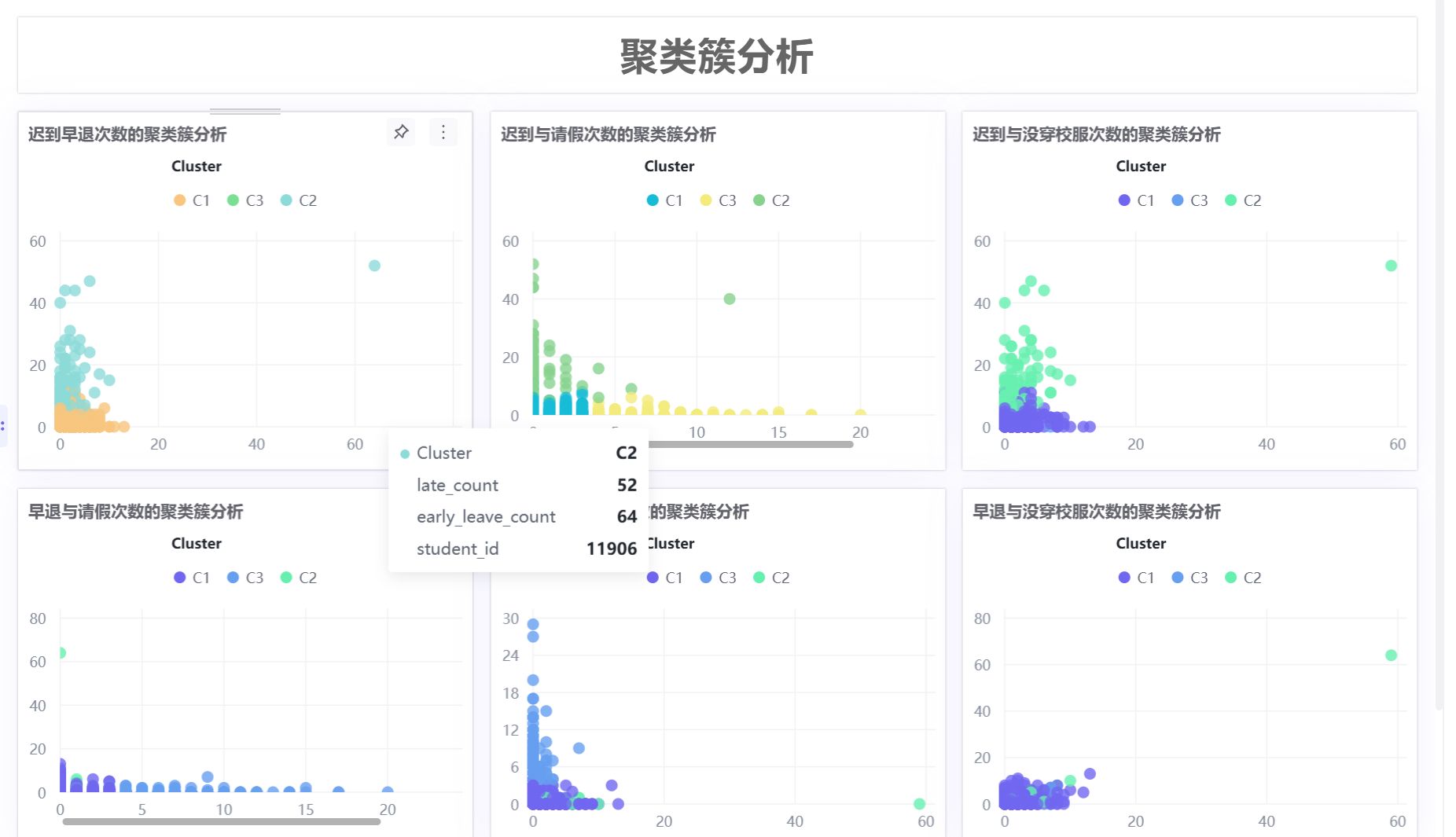Pin the 迟到早退次数的聚类簇分析 chart

point(401,132)
